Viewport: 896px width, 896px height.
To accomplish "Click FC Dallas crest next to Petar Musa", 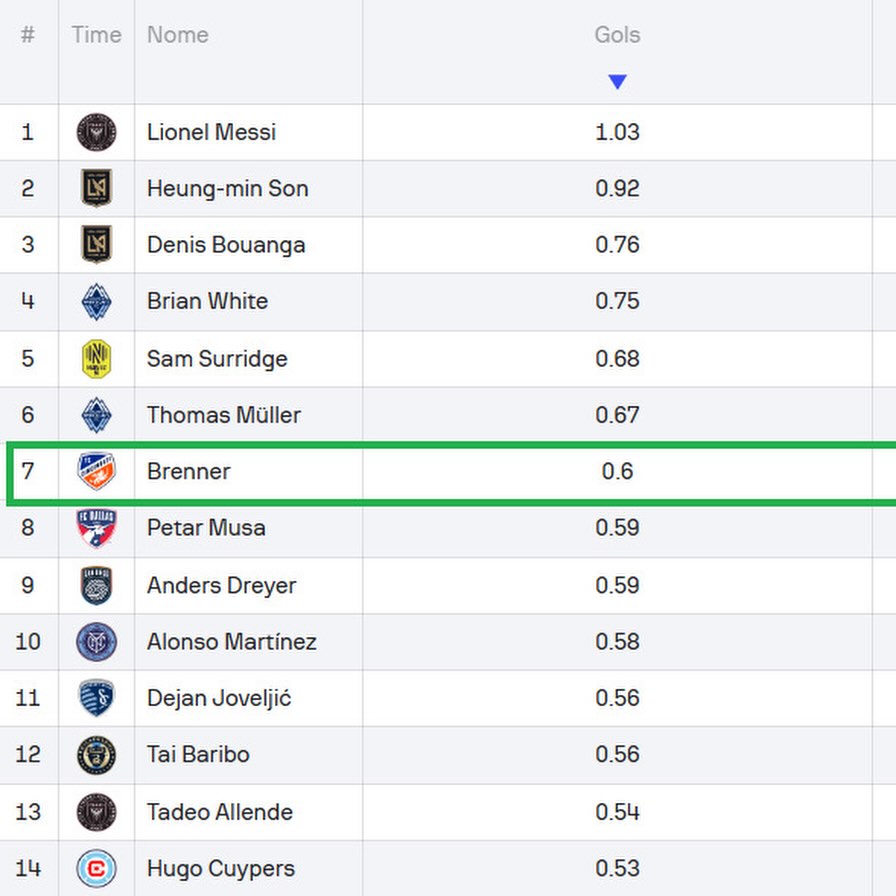I will point(96,528).
